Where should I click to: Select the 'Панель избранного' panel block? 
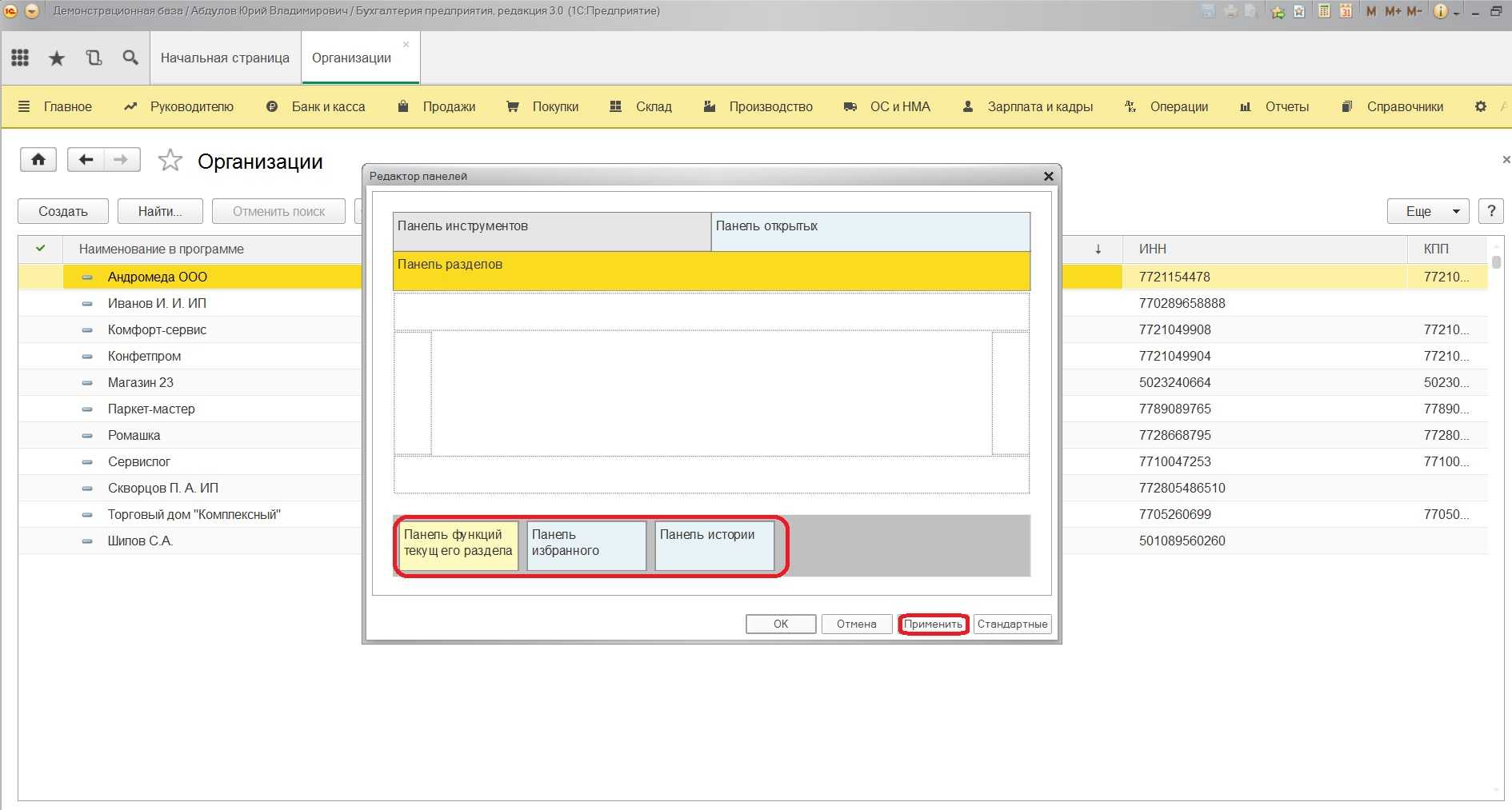pyautogui.click(x=586, y=545)
